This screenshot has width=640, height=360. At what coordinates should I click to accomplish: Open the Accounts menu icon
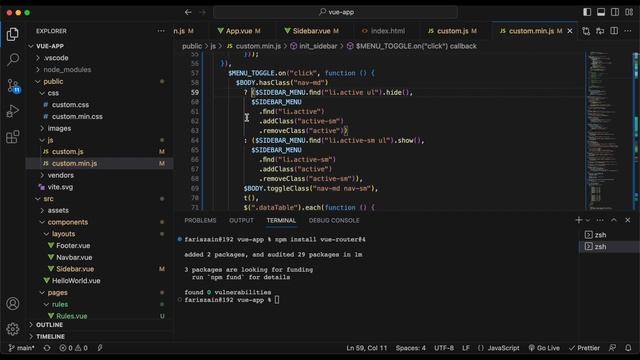tap(13, 304)
